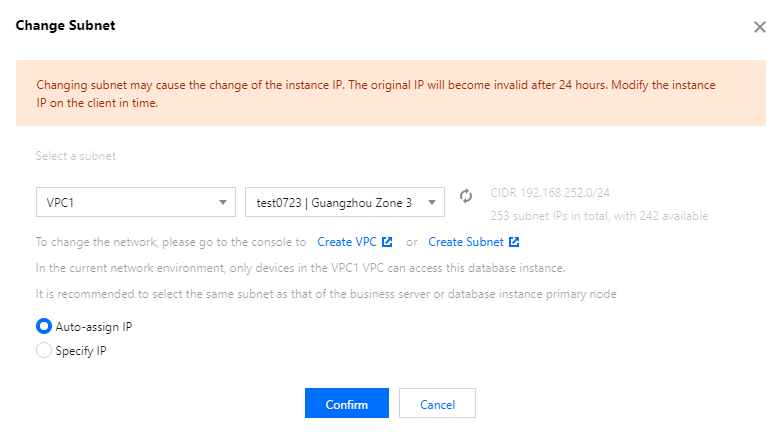Click the external-link icon beside Create VPC
The width and height of the screenshot is (781, 441).
[x=387, y=242]
